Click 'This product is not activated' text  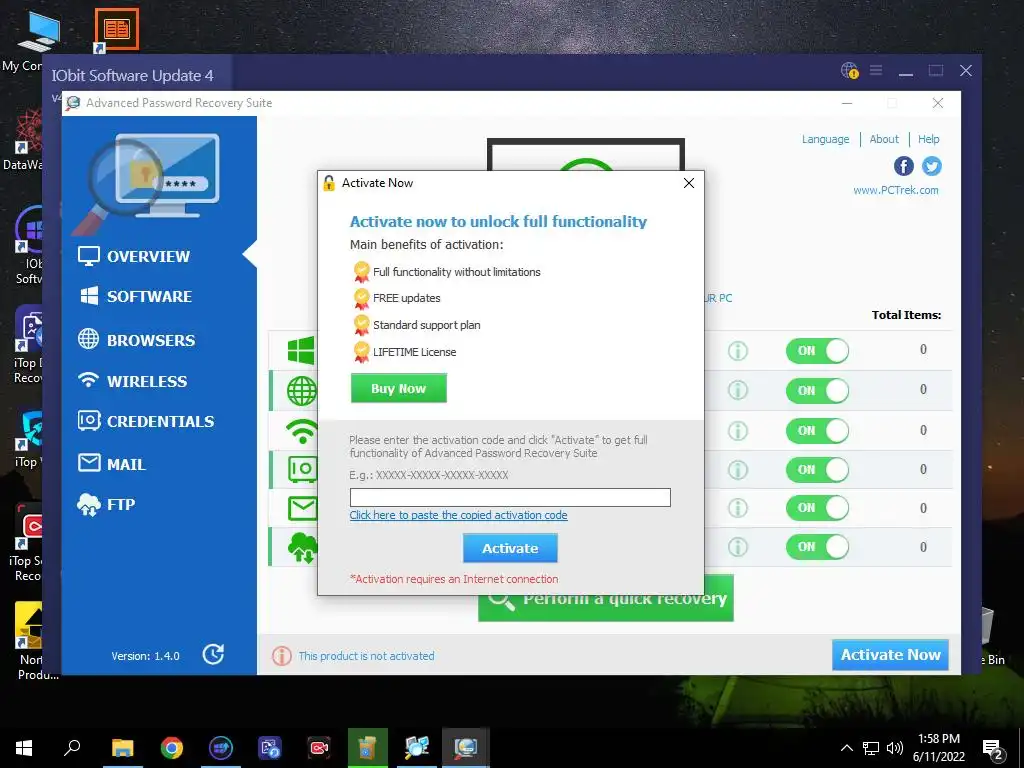tap(366, 656)
